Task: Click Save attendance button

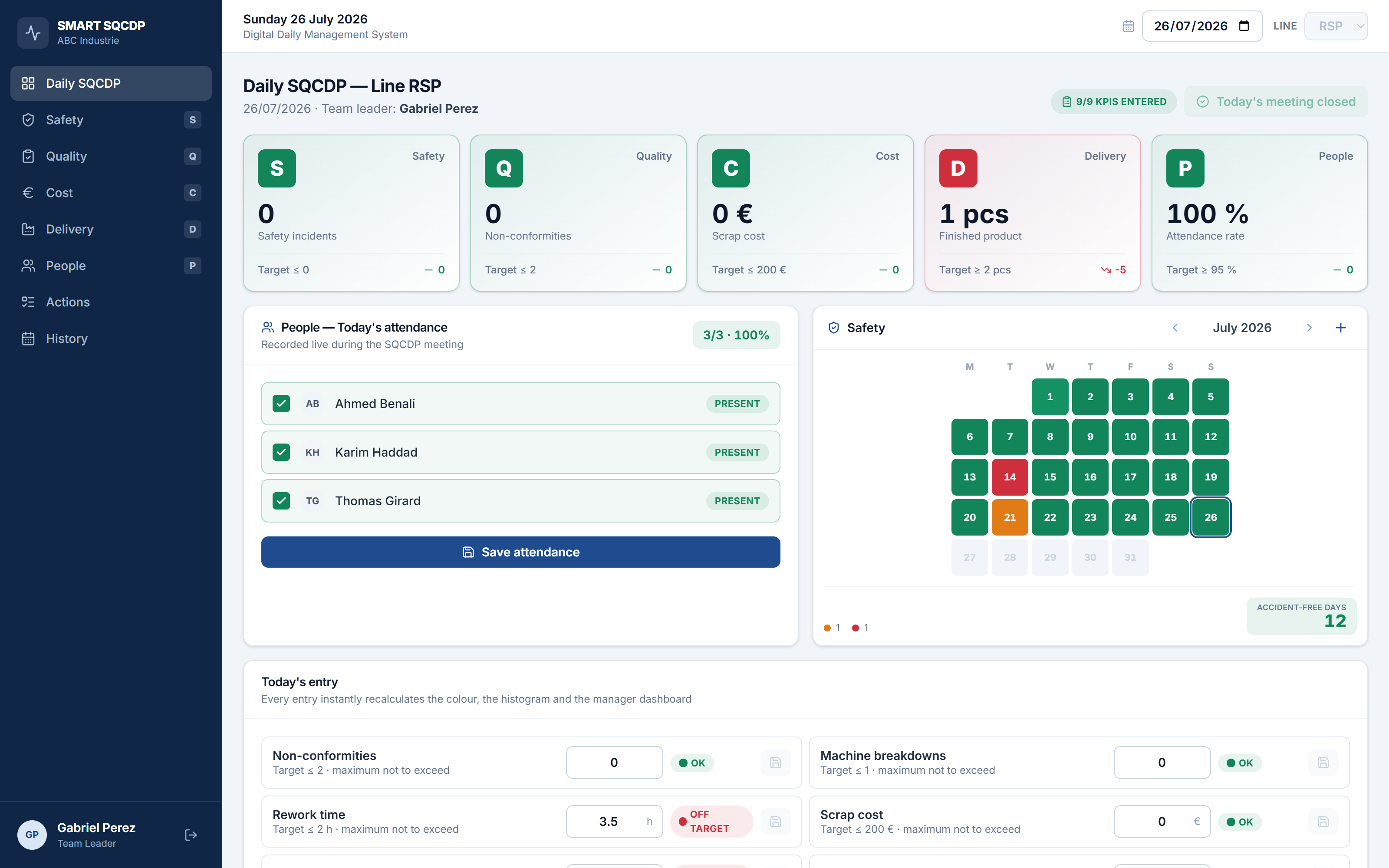Action: 520,552
